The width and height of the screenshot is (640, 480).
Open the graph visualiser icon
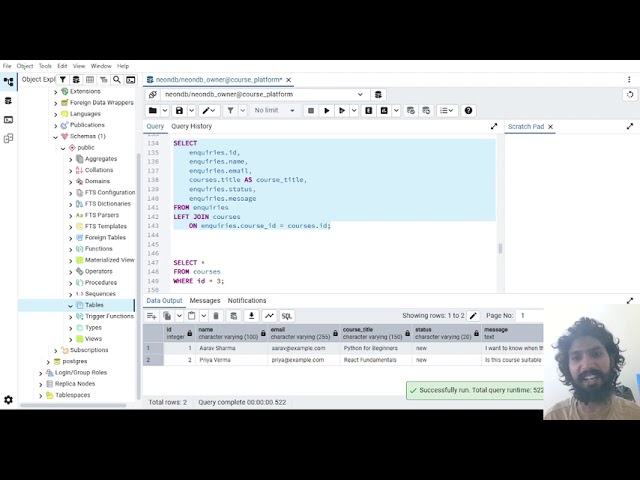[x=269, y=316]
